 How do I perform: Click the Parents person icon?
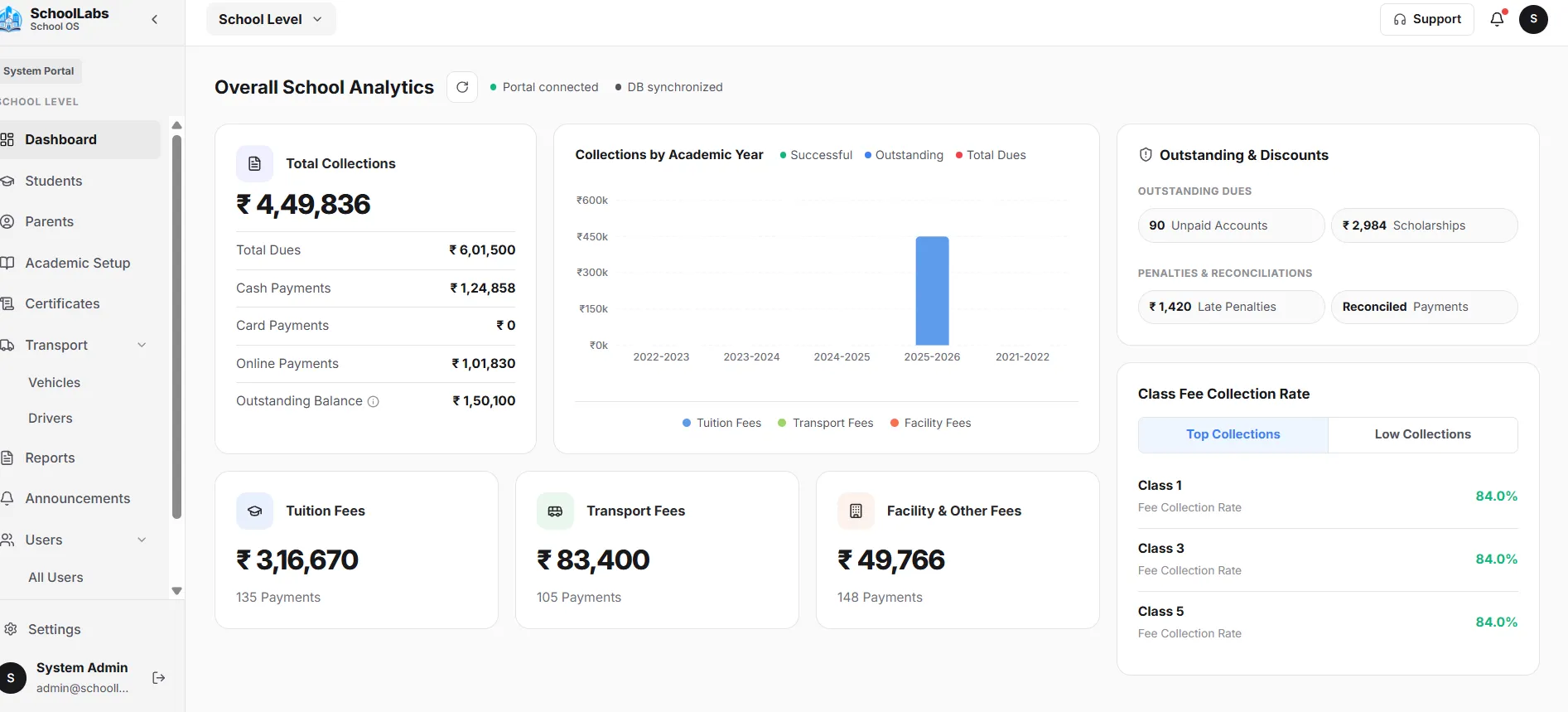click(x=7, y=221)
